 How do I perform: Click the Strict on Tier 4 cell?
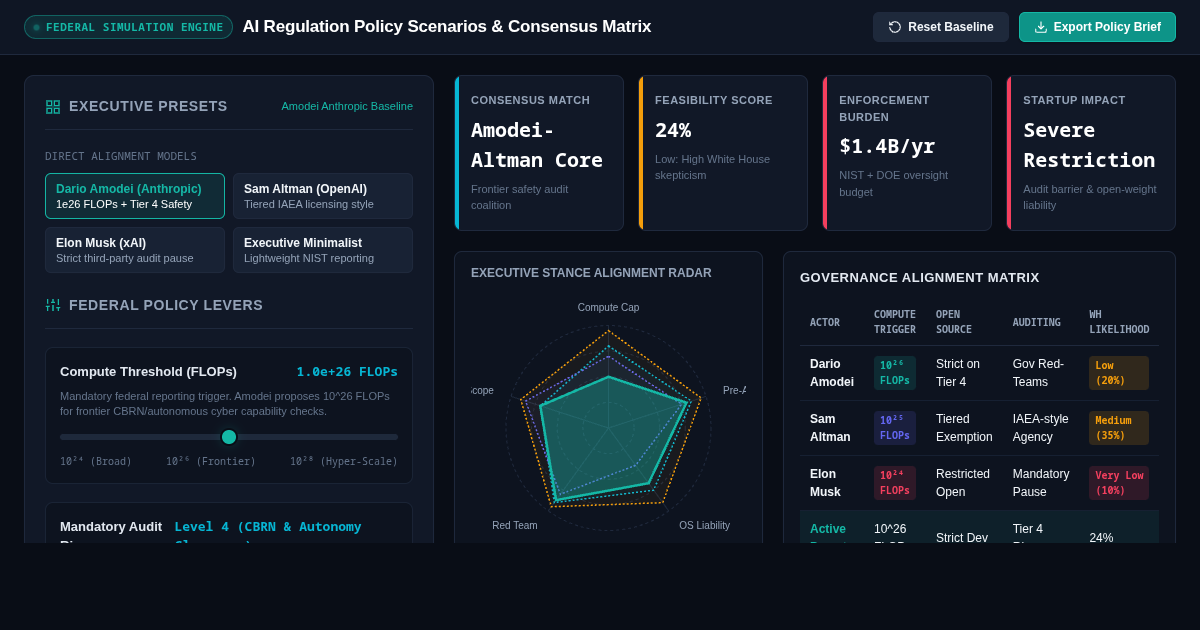pos(958,373)
